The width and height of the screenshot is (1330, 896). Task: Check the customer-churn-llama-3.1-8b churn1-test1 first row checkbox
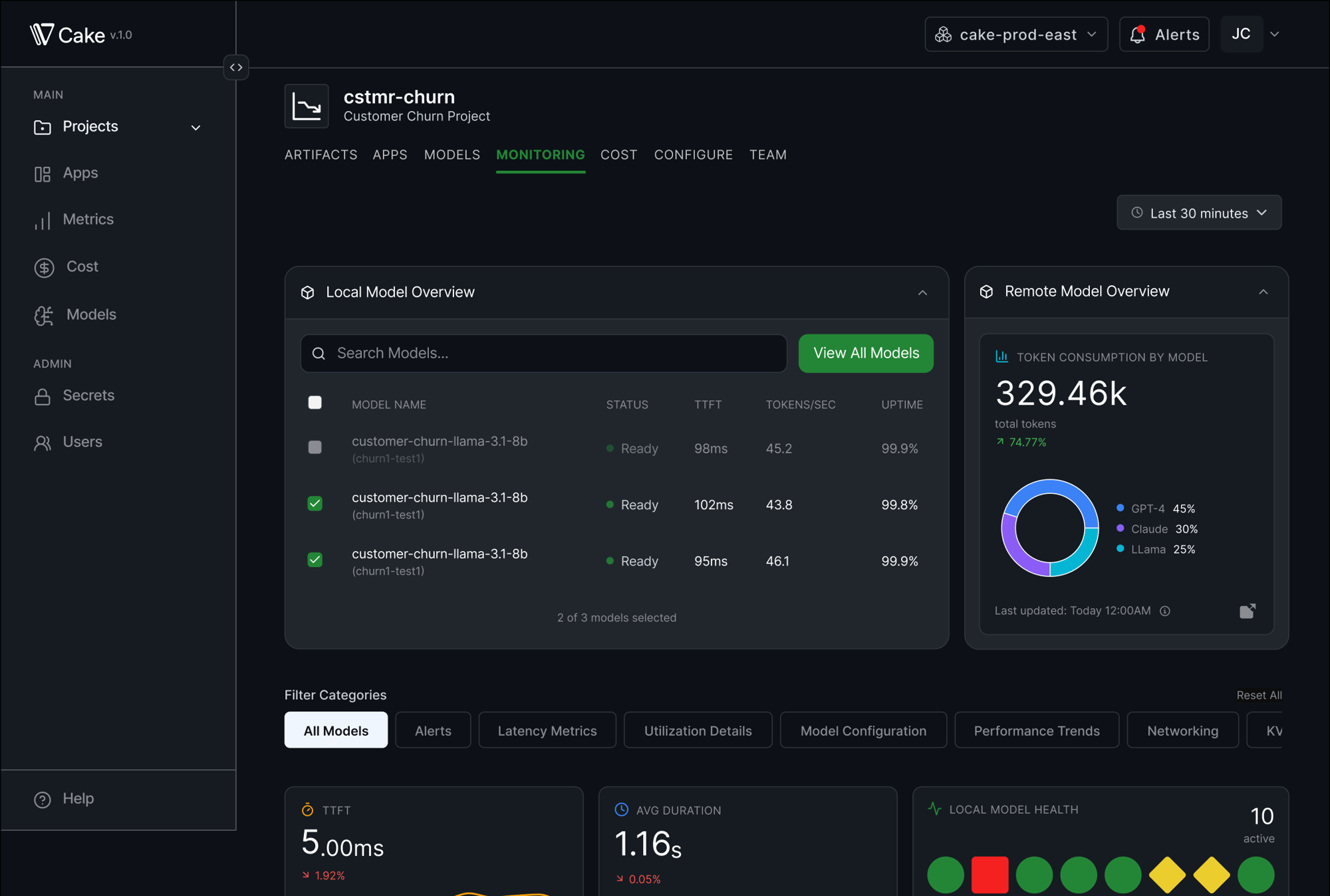tap(315, 447)
